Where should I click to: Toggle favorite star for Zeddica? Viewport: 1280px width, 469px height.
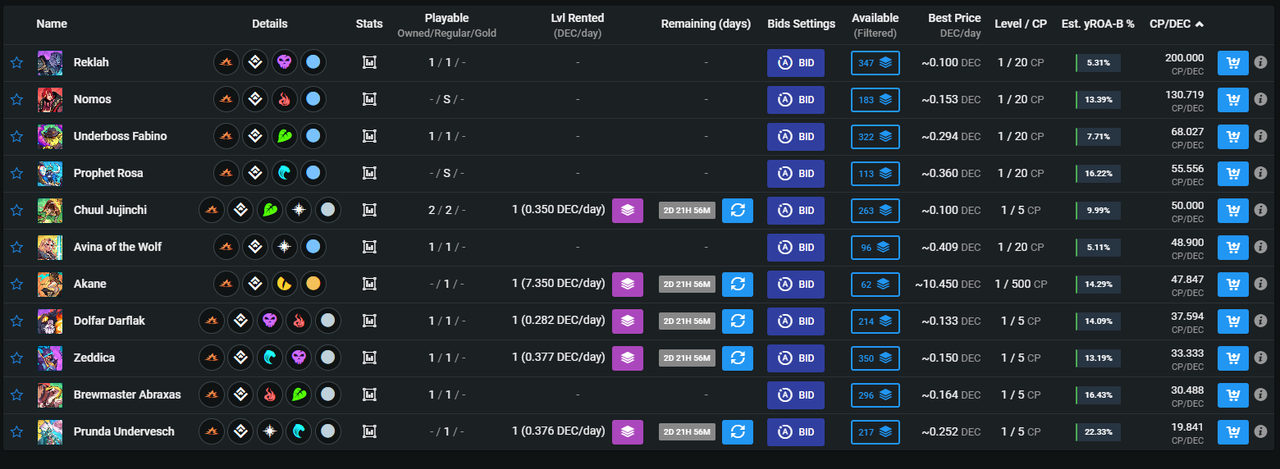[16, 359]
